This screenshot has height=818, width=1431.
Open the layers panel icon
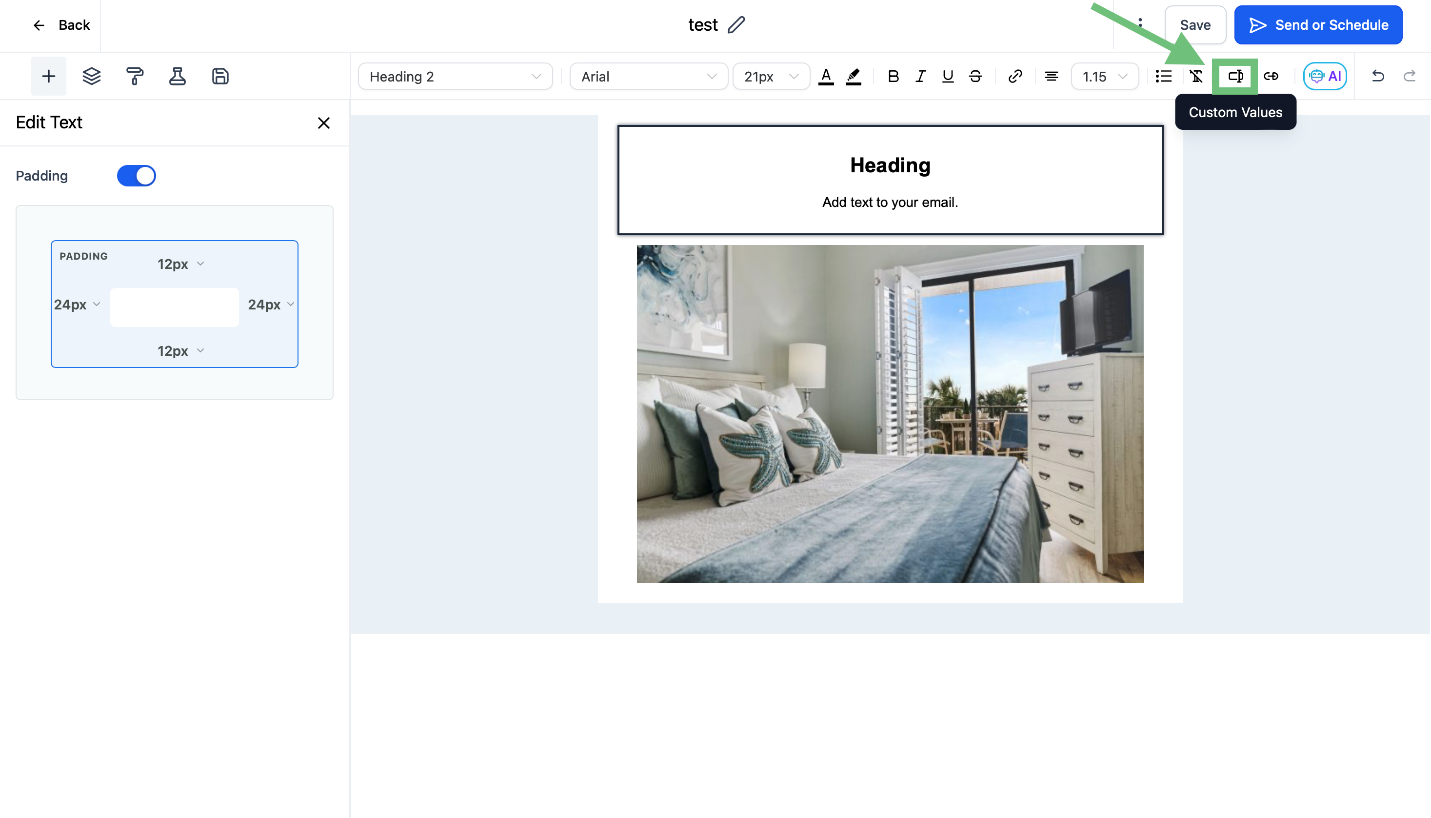coord(92,76)
